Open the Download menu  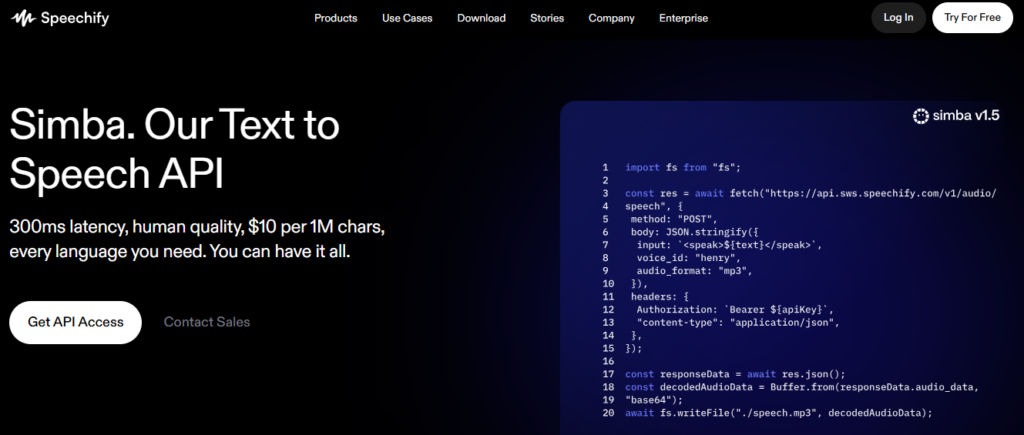481,18
